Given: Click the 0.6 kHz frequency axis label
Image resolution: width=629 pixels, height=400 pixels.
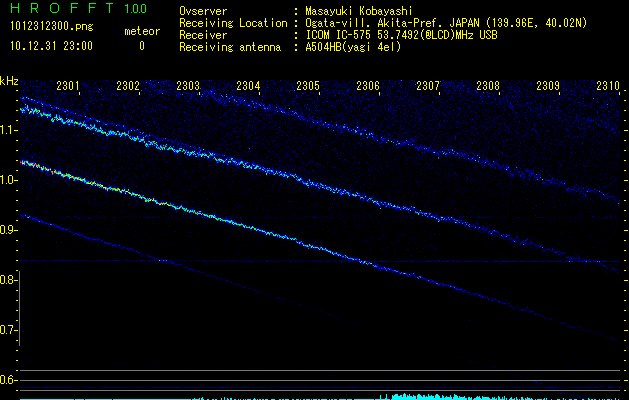Looking at the screenshot, I should coord(8,380).
